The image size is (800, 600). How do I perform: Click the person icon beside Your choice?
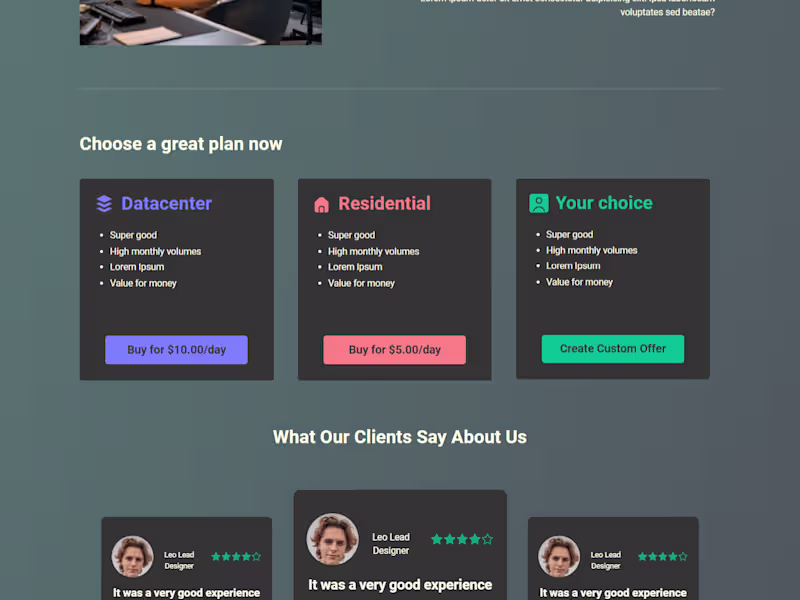click(x=538, y=202)
